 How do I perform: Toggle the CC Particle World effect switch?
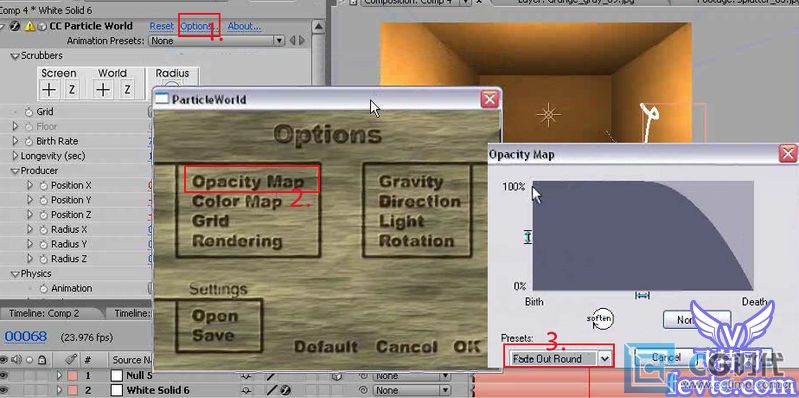click(14, 26)
